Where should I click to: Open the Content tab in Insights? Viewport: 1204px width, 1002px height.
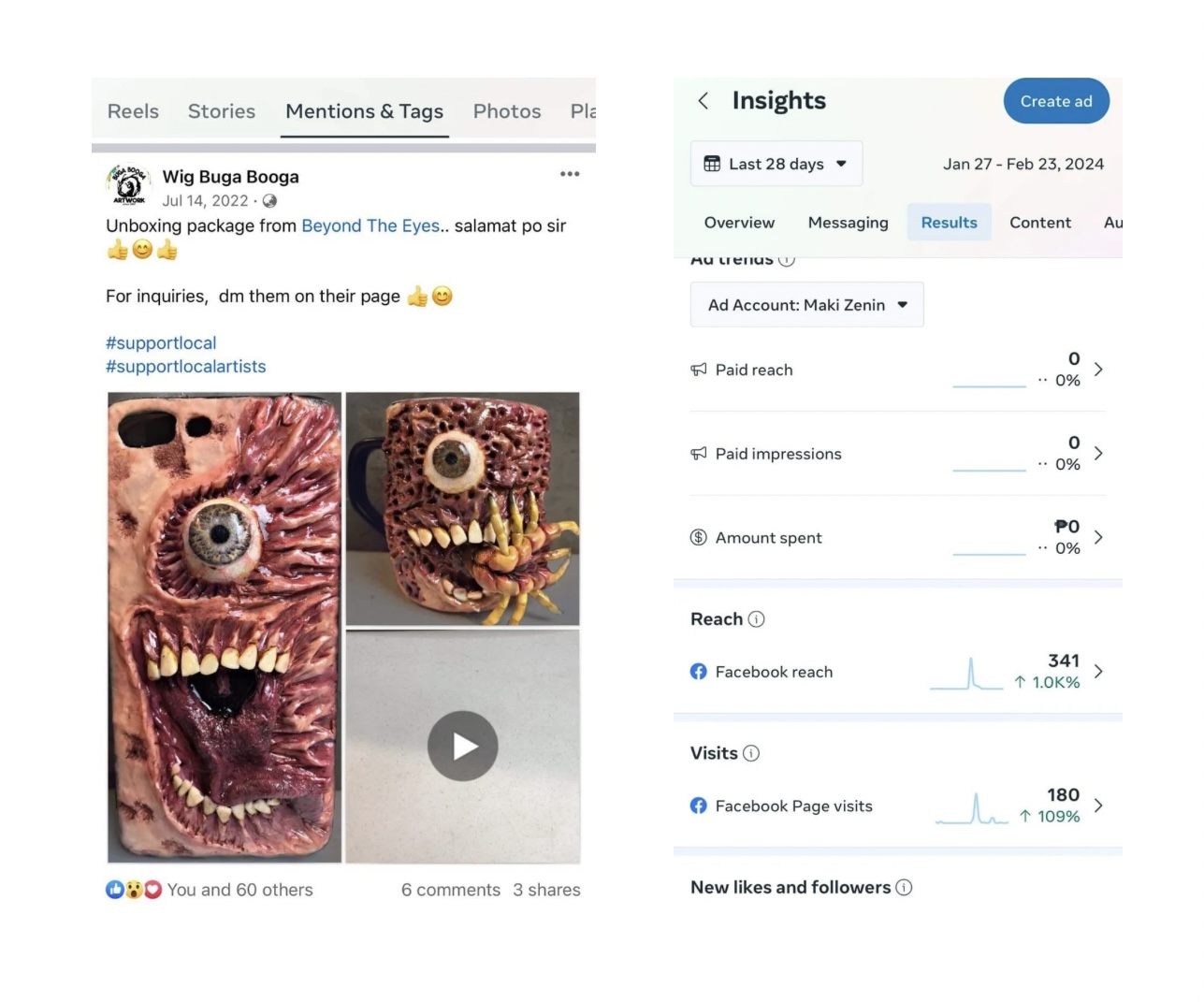coord(1040,223)
